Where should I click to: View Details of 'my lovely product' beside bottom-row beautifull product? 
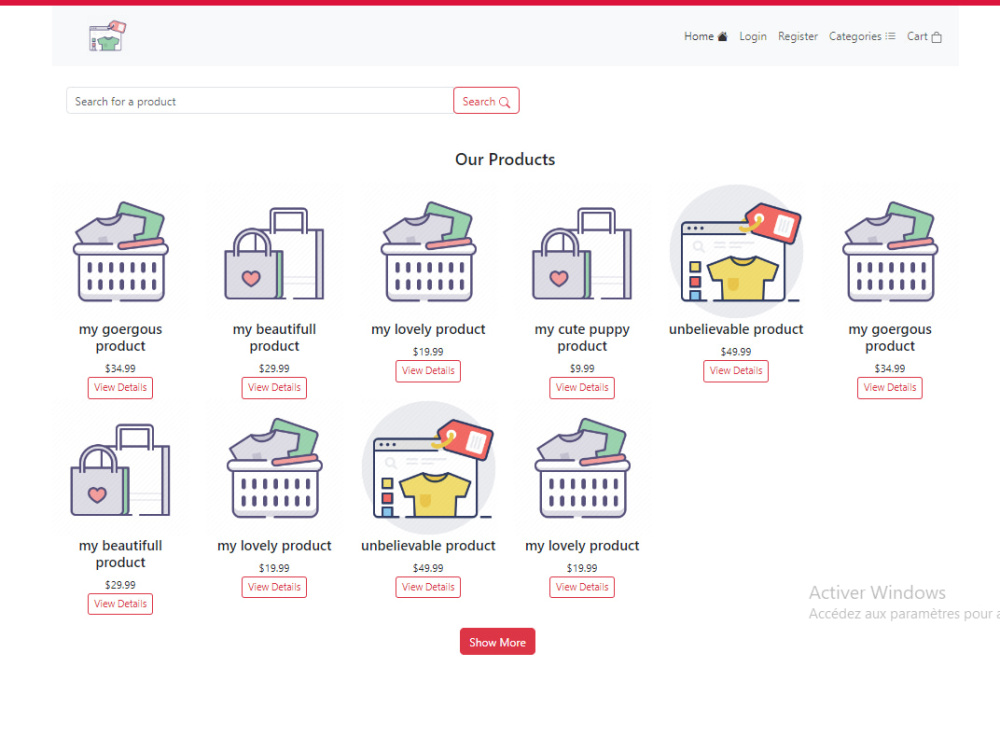(x=274, y=587)
